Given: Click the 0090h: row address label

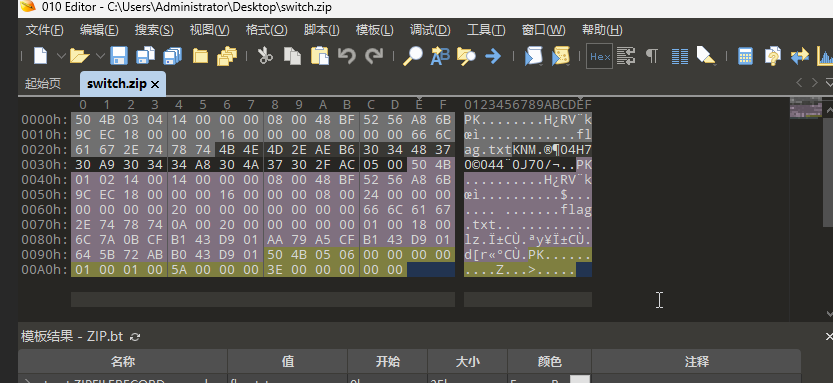Looking at the screenshot, I should (45, 255).
